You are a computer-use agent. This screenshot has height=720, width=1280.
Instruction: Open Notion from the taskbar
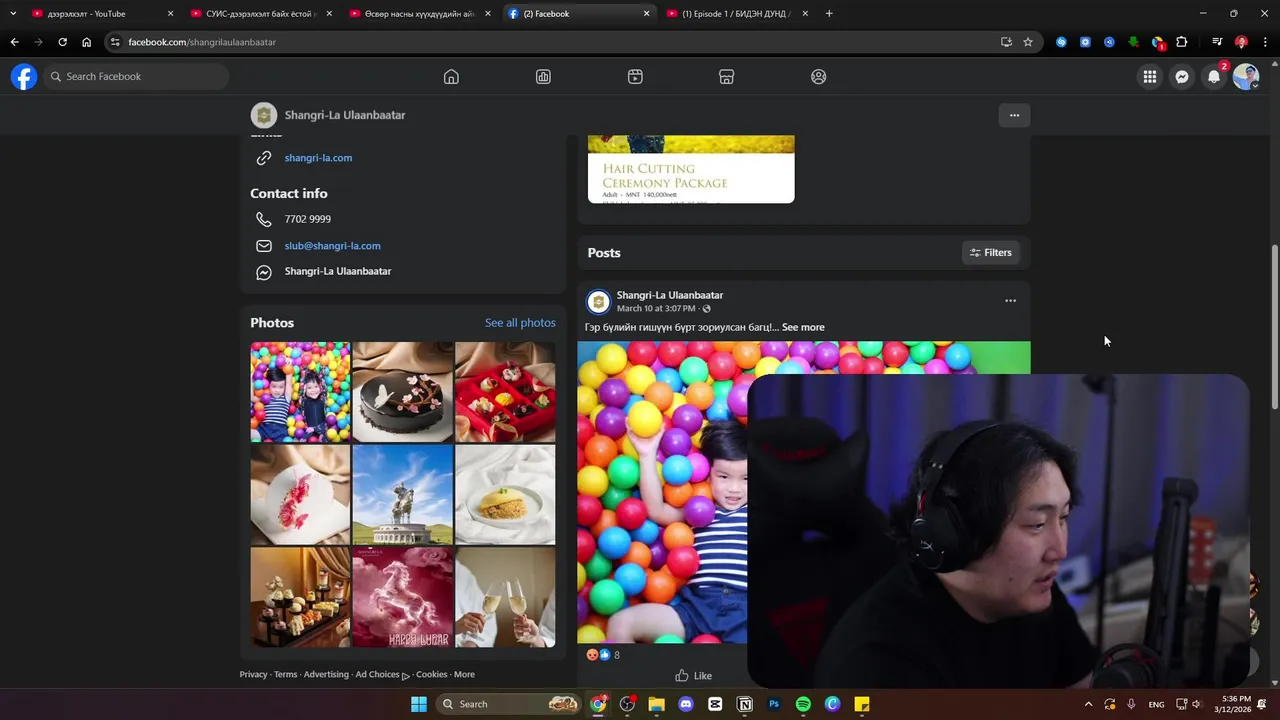[745, 704]
